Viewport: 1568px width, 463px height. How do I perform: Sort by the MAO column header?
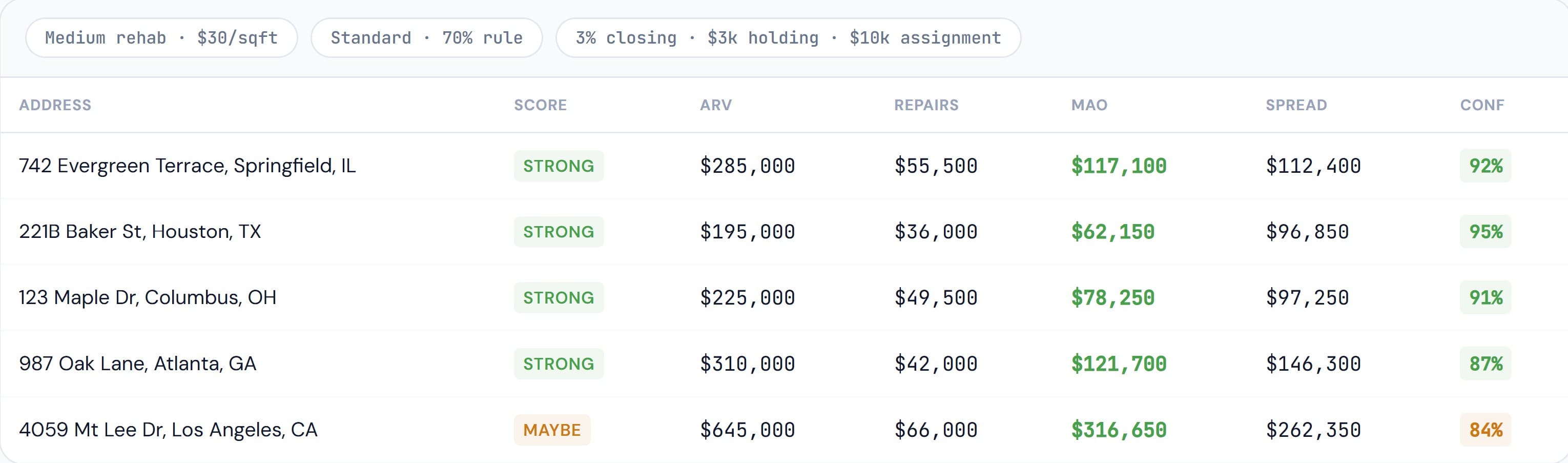pyautogui.click(x=1089, y=104)
